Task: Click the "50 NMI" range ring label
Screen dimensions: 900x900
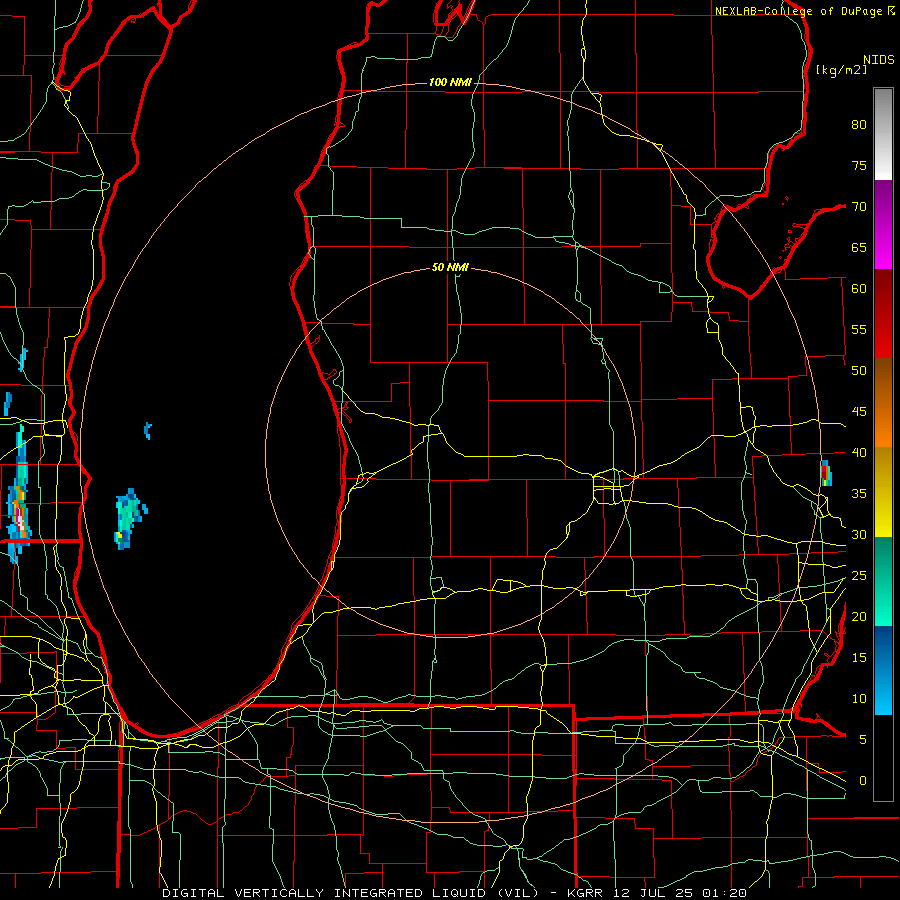Action: (450, 267)
